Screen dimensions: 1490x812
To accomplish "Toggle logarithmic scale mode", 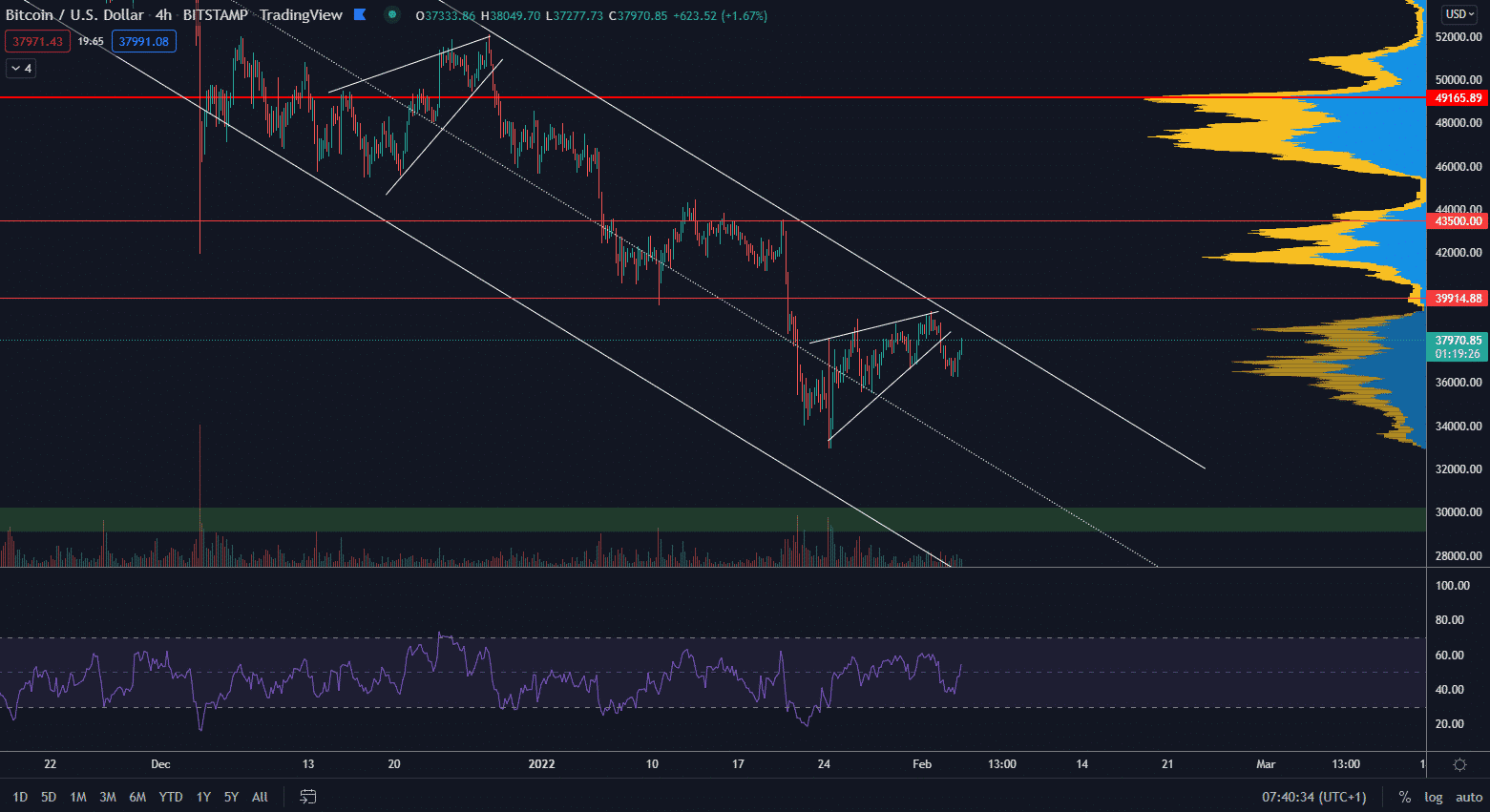I will 1434,797.
